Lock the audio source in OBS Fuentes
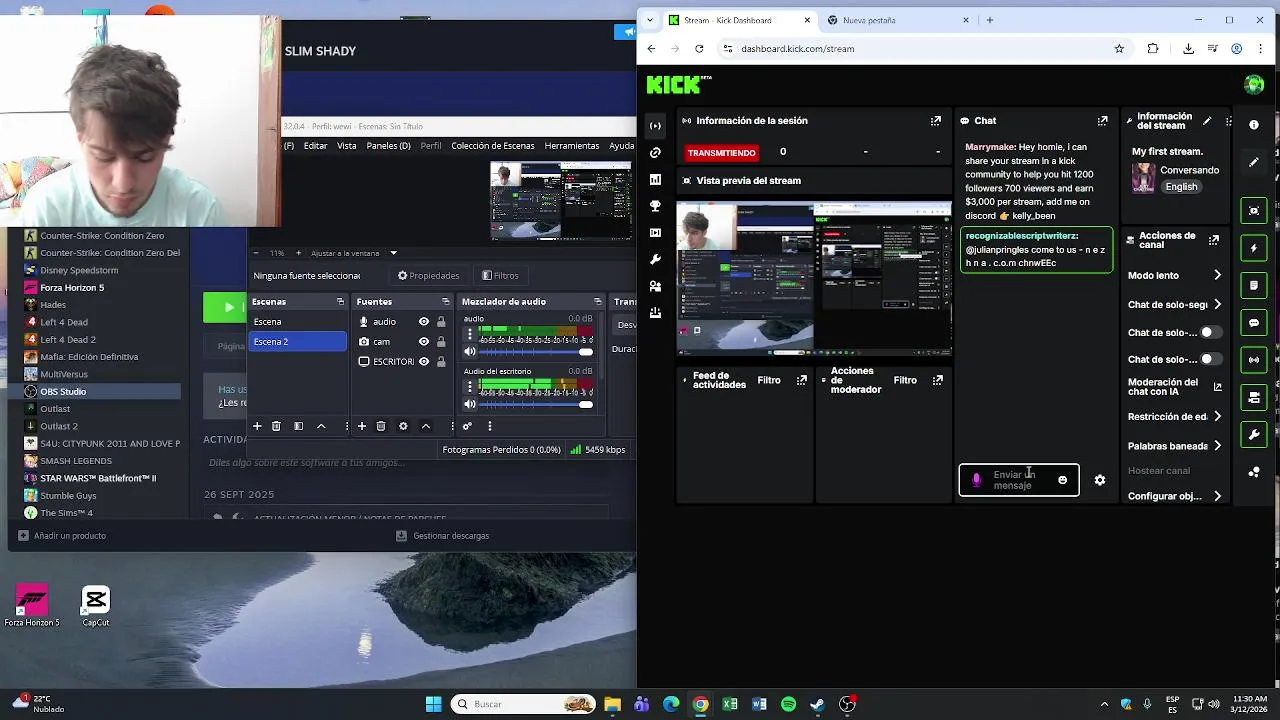Image resolution: width=1280 pixels, height=720 pixels. (x=441, y=322)
